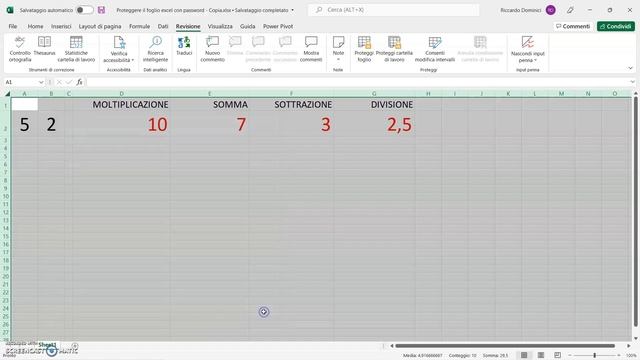The width and height of the screenshot is (640, 360).
Task: Open Riccardo Dominici account avatar
Action: tap(551, 10)
